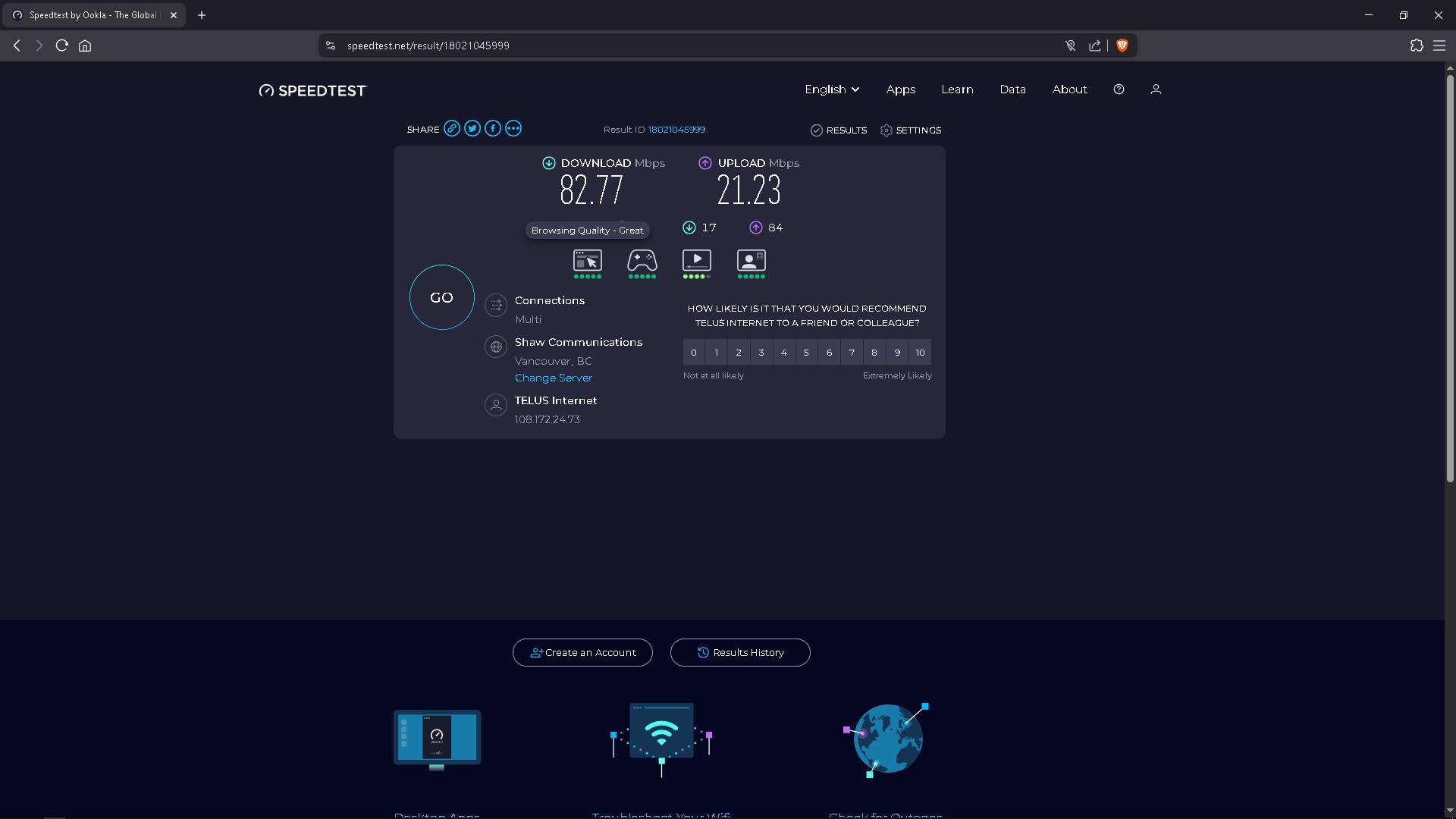Open the Learn menu
Image resolution: width=1456 pixels, height=819 pixels.
click(957, 89)
